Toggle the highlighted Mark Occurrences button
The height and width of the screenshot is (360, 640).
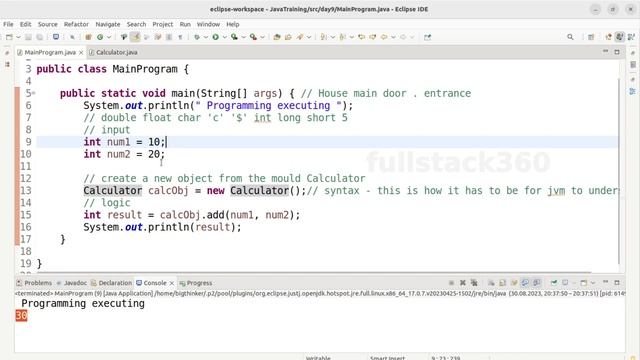[x=136, y=37]
